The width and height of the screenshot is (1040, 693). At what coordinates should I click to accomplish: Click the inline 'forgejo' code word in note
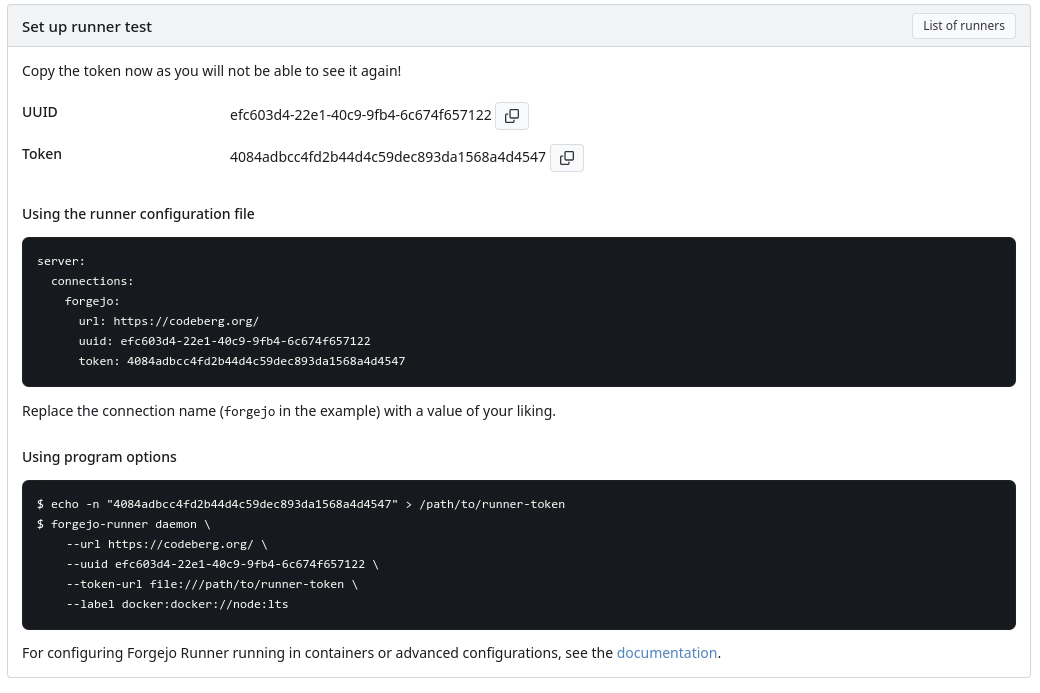tap(249, 412)
